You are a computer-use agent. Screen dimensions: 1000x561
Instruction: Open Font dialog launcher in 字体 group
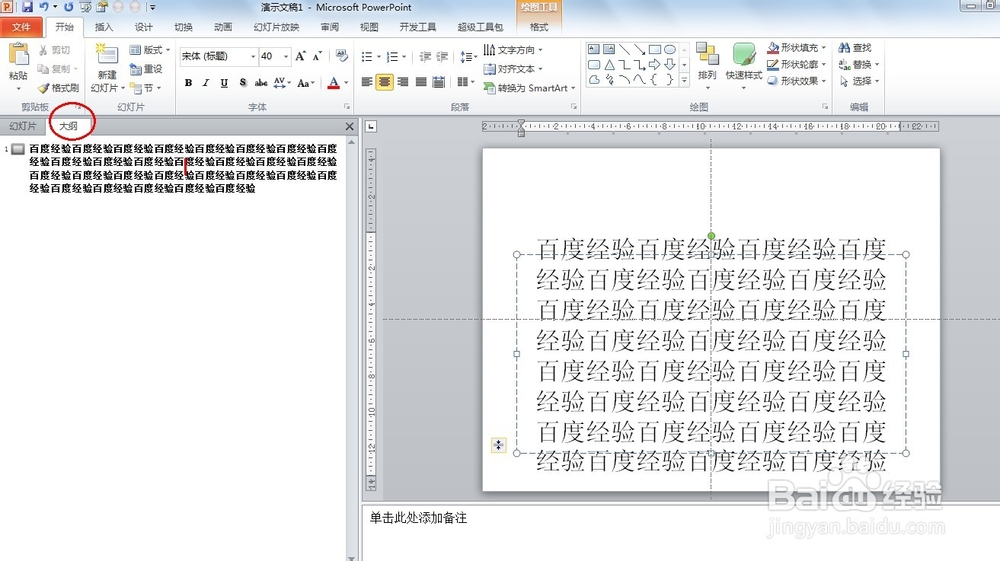point(347,107)
